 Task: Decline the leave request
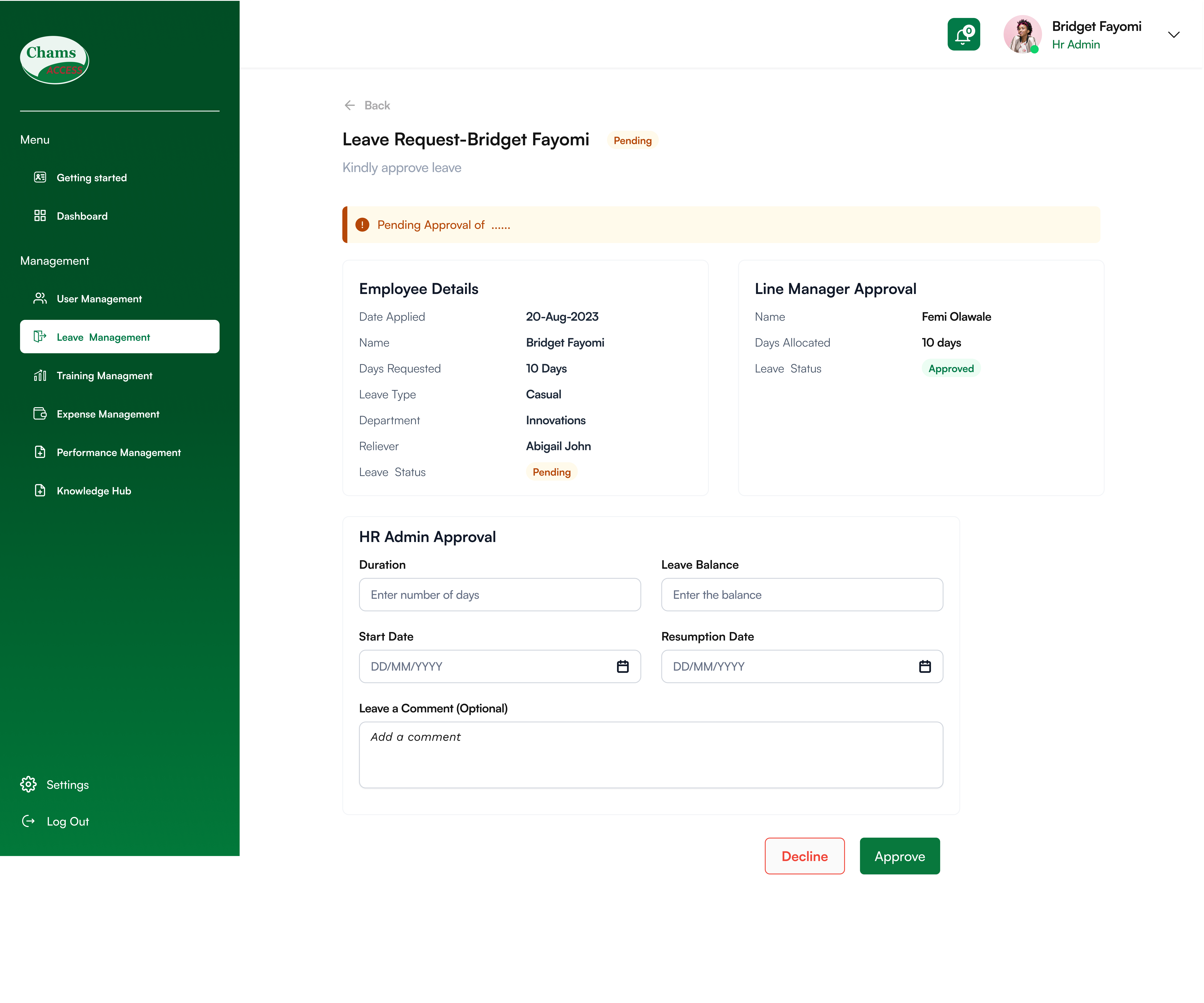[x=804, y=856]
